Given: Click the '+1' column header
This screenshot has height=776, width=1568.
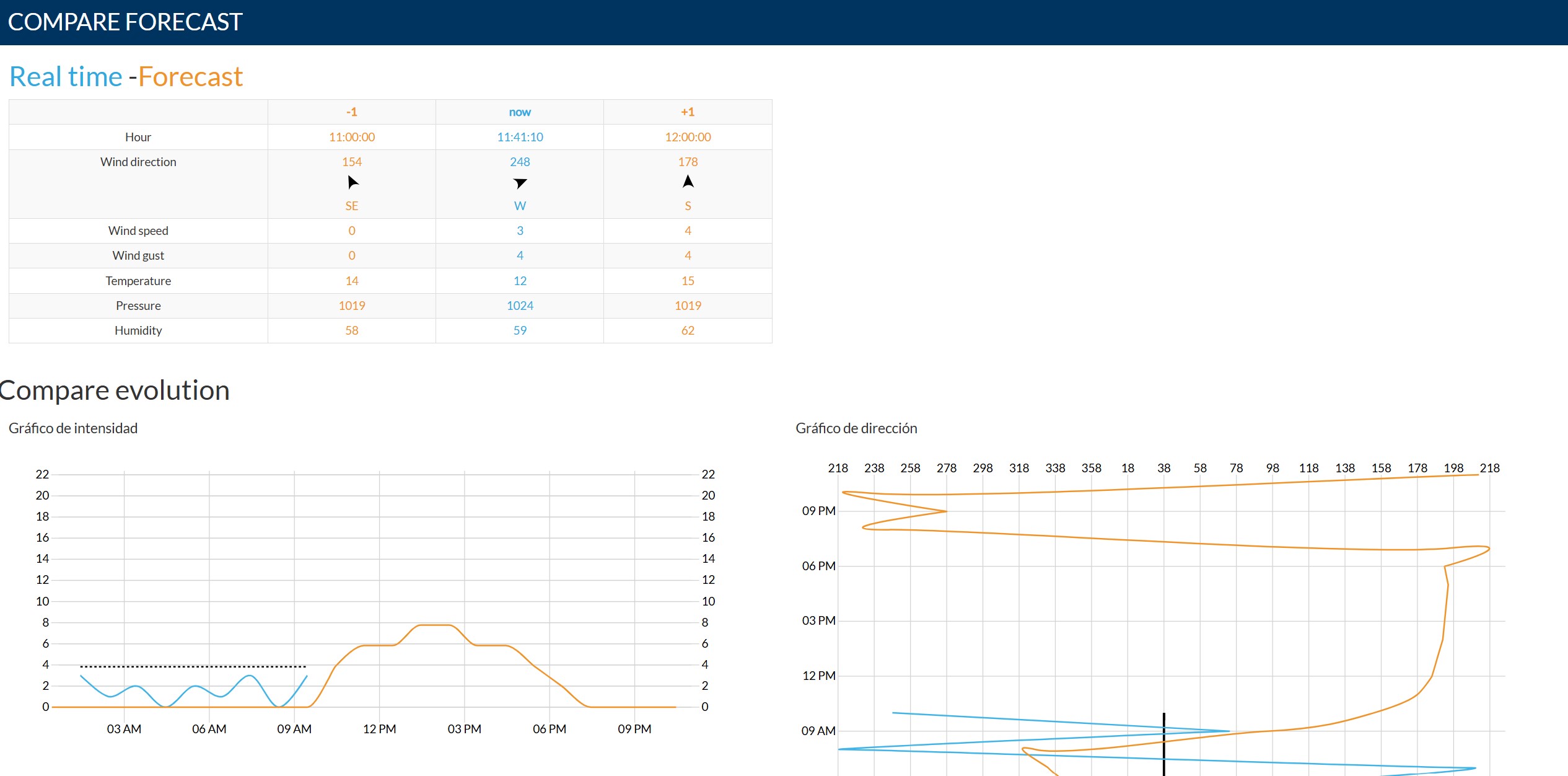Looking at the screenshot, I should click(688, 112).
